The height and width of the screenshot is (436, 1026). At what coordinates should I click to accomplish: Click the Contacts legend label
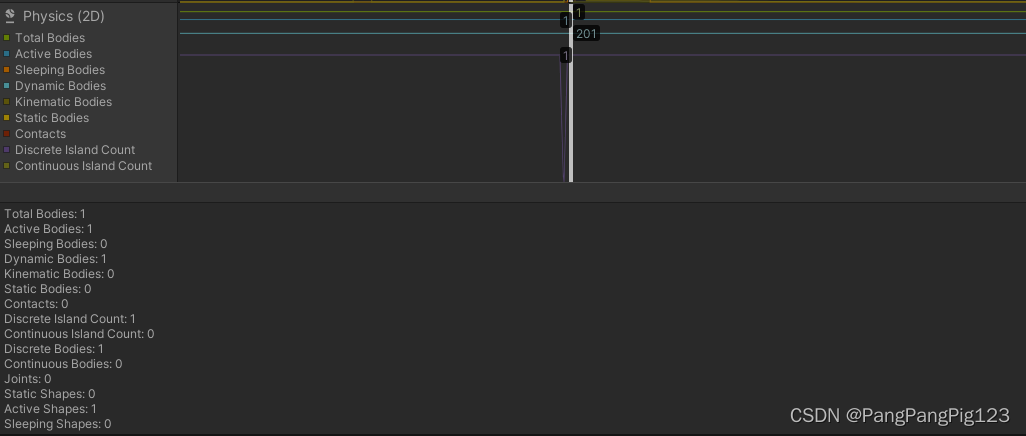click(41, 134)
